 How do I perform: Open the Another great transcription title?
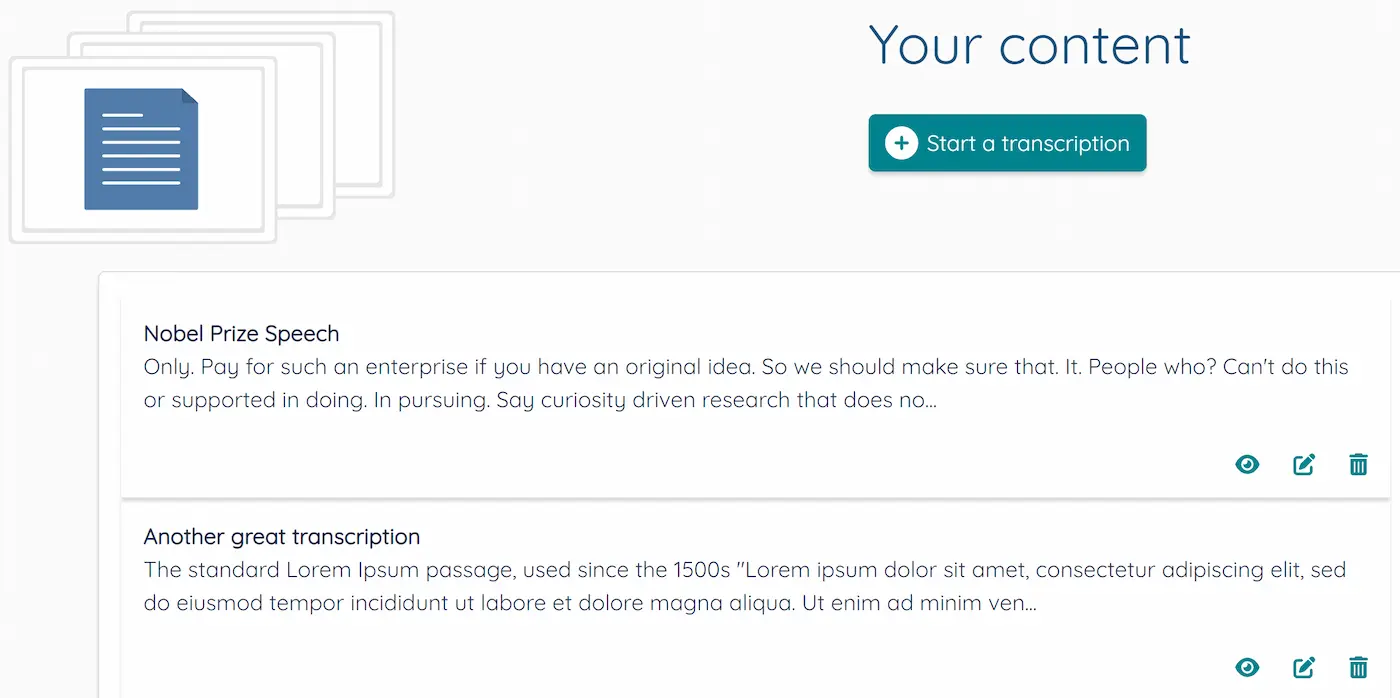click(x=282, y=536)
